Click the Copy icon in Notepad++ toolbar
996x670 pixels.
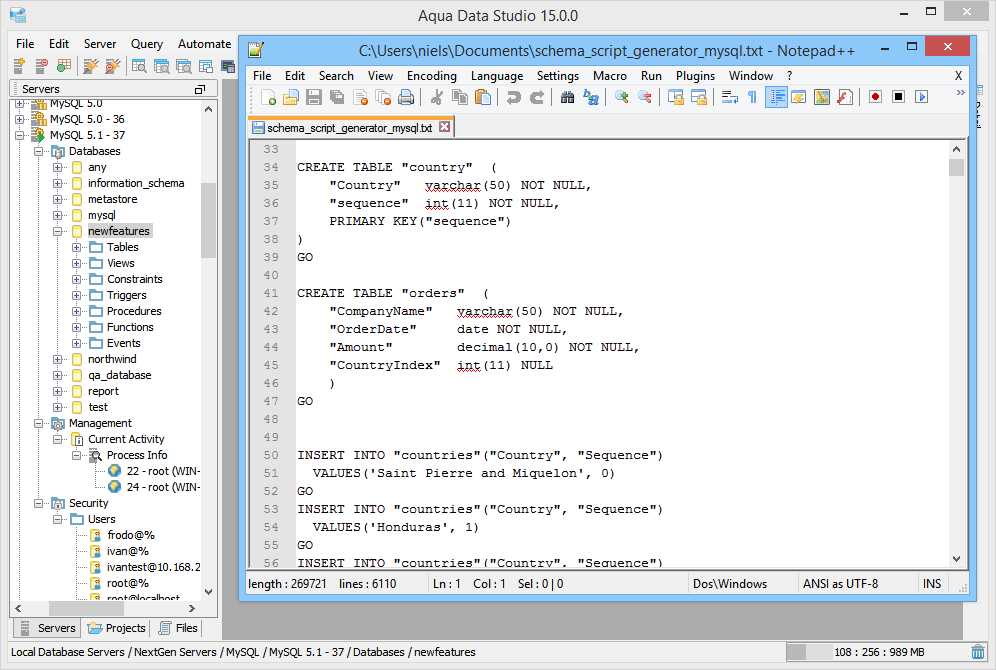coord(459,97)
